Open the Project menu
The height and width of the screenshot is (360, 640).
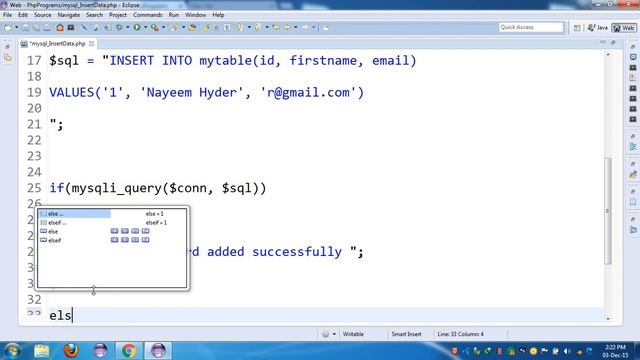(118, 15)
